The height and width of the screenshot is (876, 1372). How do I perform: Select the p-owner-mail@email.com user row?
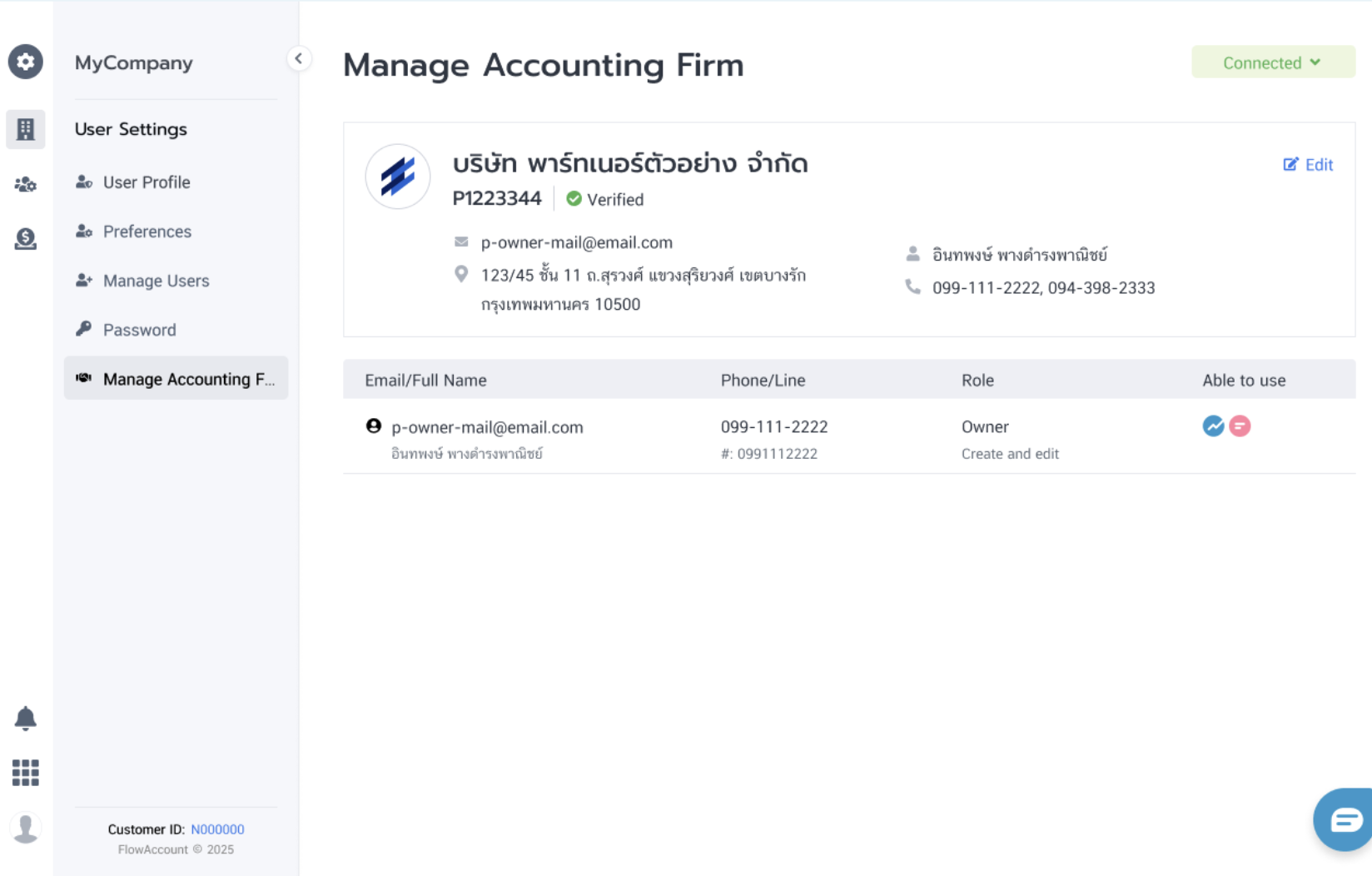click(x=849, y=437)
